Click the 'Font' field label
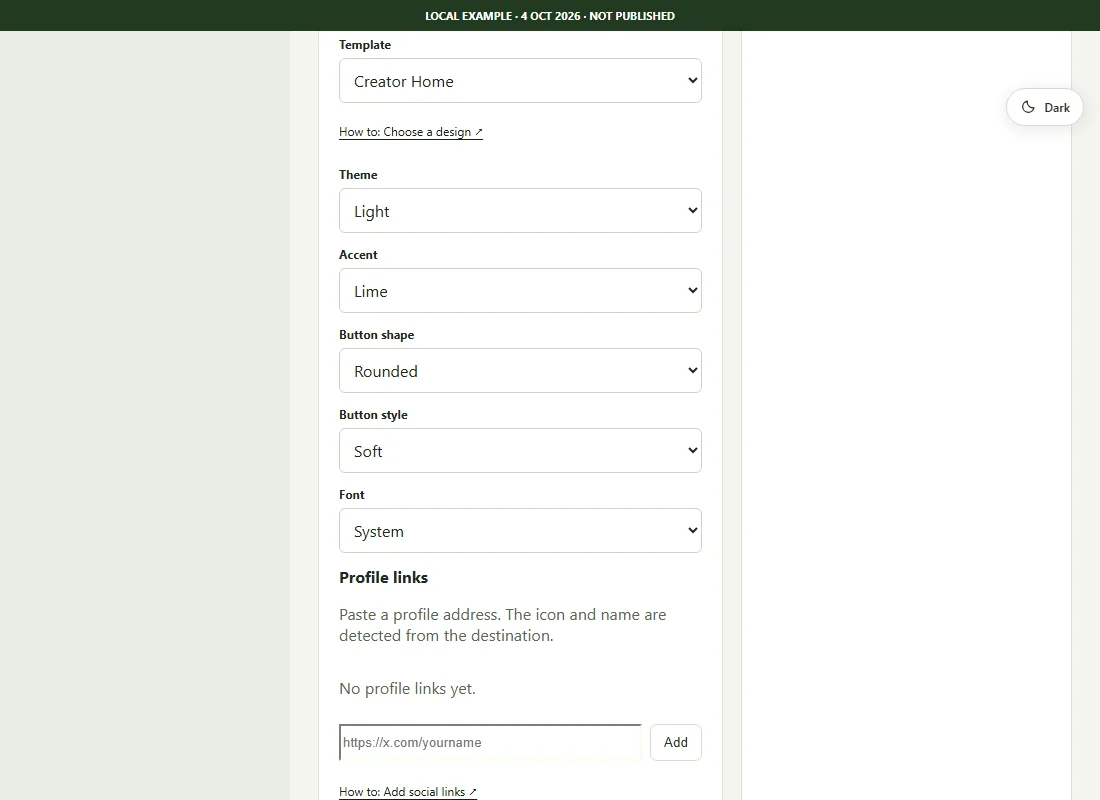The width and height of the screenshot is (1100, 800). [352, 495]
